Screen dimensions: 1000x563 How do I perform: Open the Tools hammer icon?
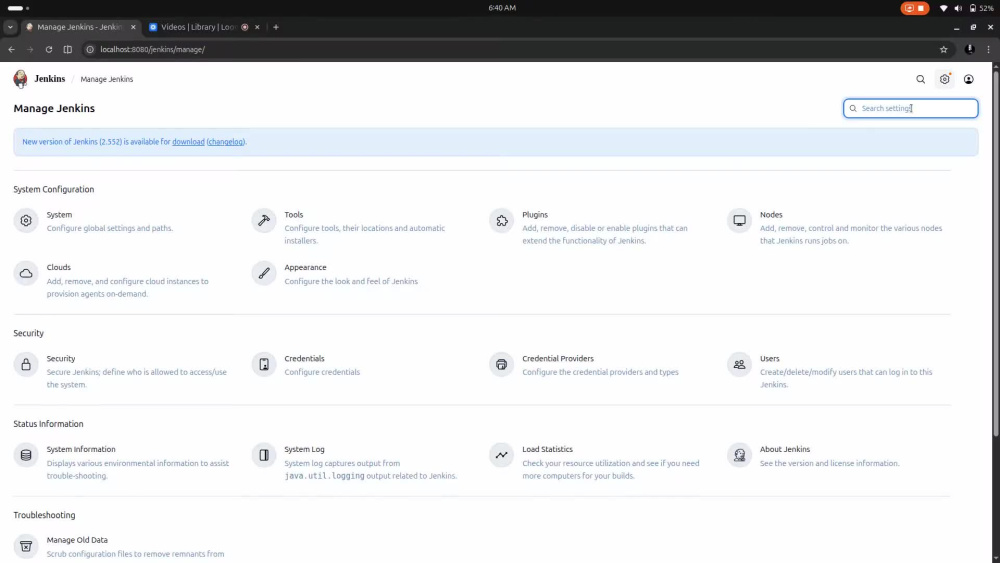tap(263, 221)
